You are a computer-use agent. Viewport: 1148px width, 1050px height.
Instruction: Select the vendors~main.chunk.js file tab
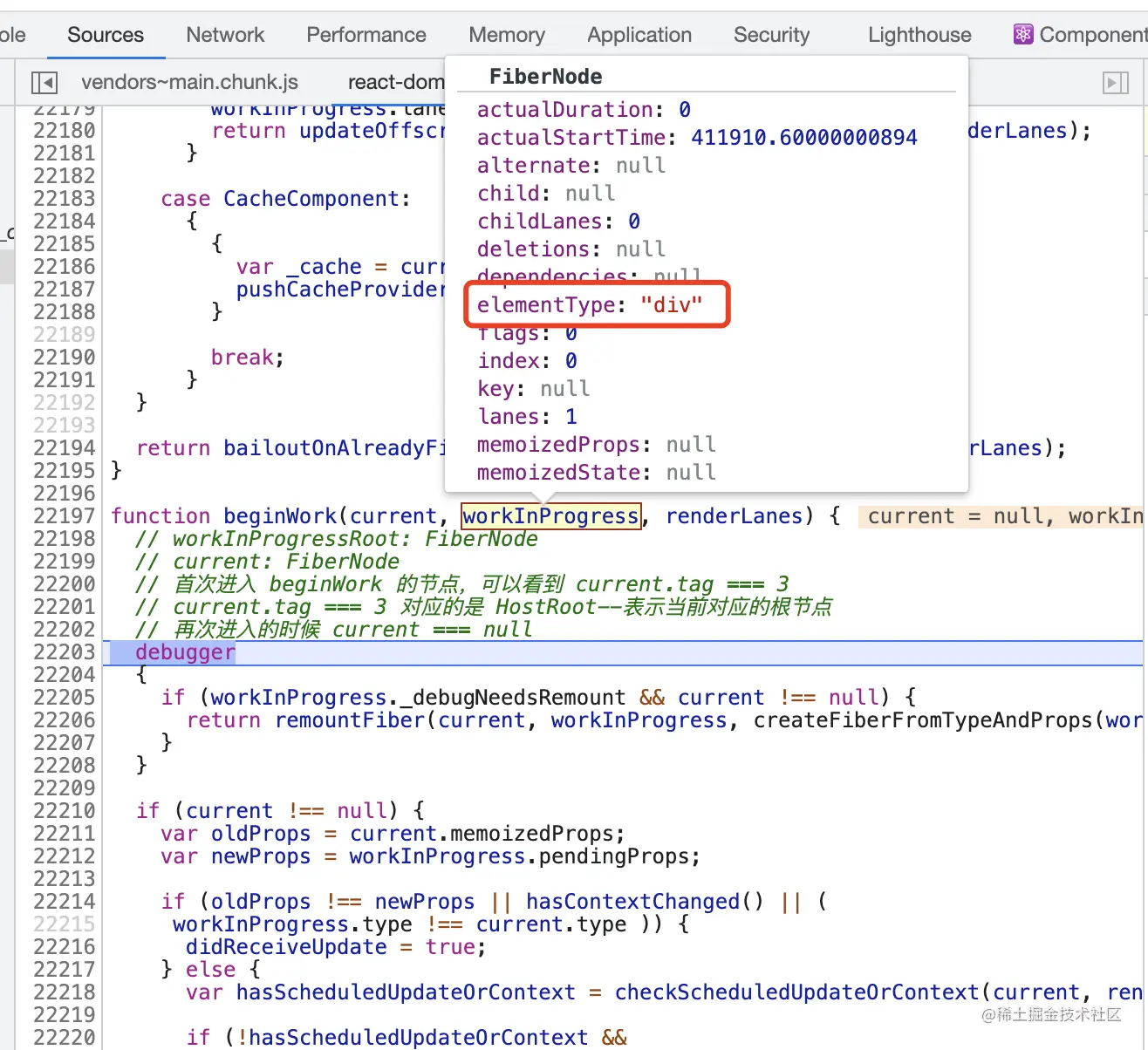click(x=189, y=82)
